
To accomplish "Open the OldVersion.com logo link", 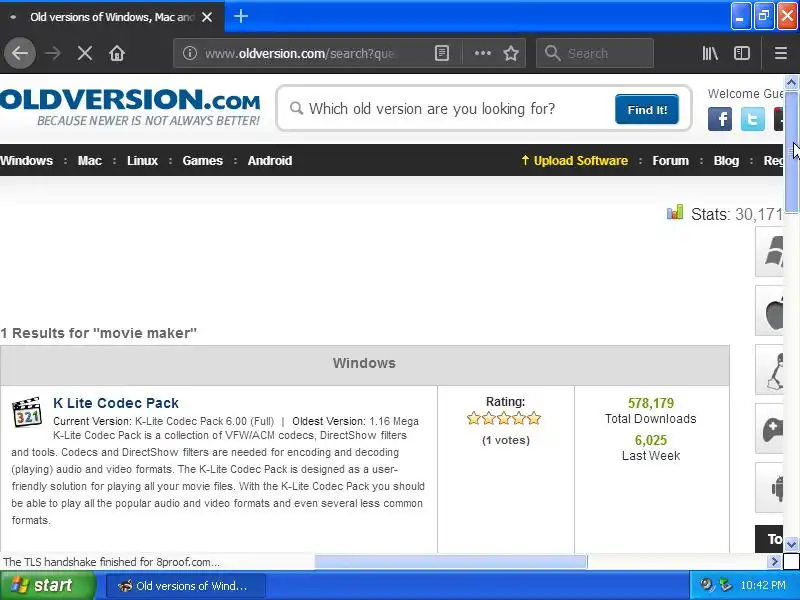I will click(x=130, y=107).
